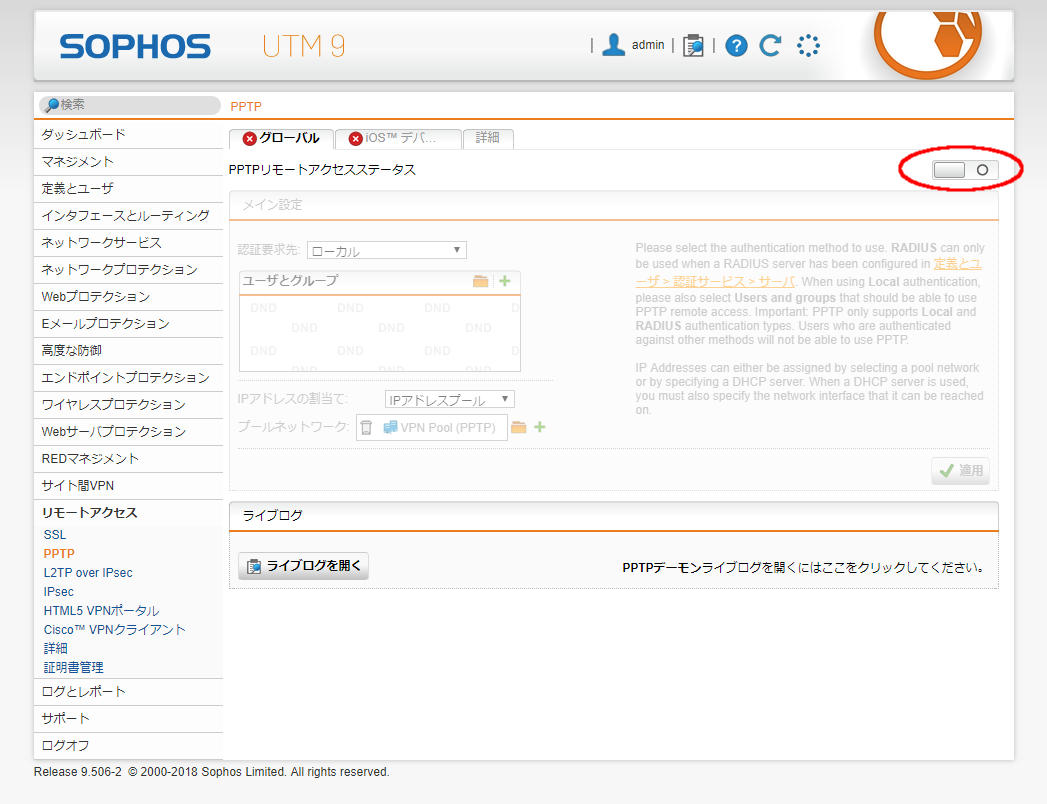Click green plus next to プールネットワーク field

540,428
